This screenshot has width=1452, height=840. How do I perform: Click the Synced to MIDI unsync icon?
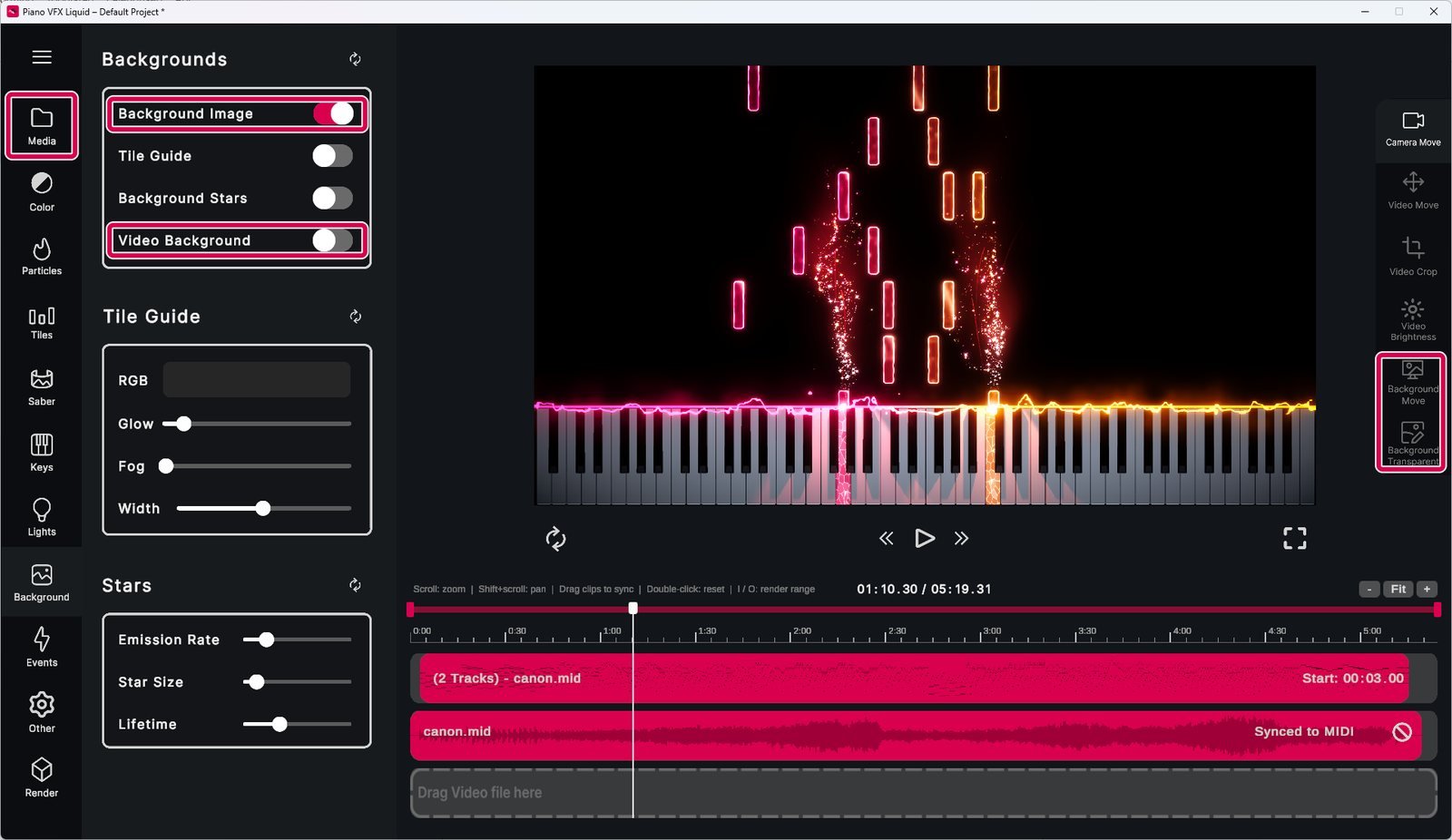(x=1402, y=732)
